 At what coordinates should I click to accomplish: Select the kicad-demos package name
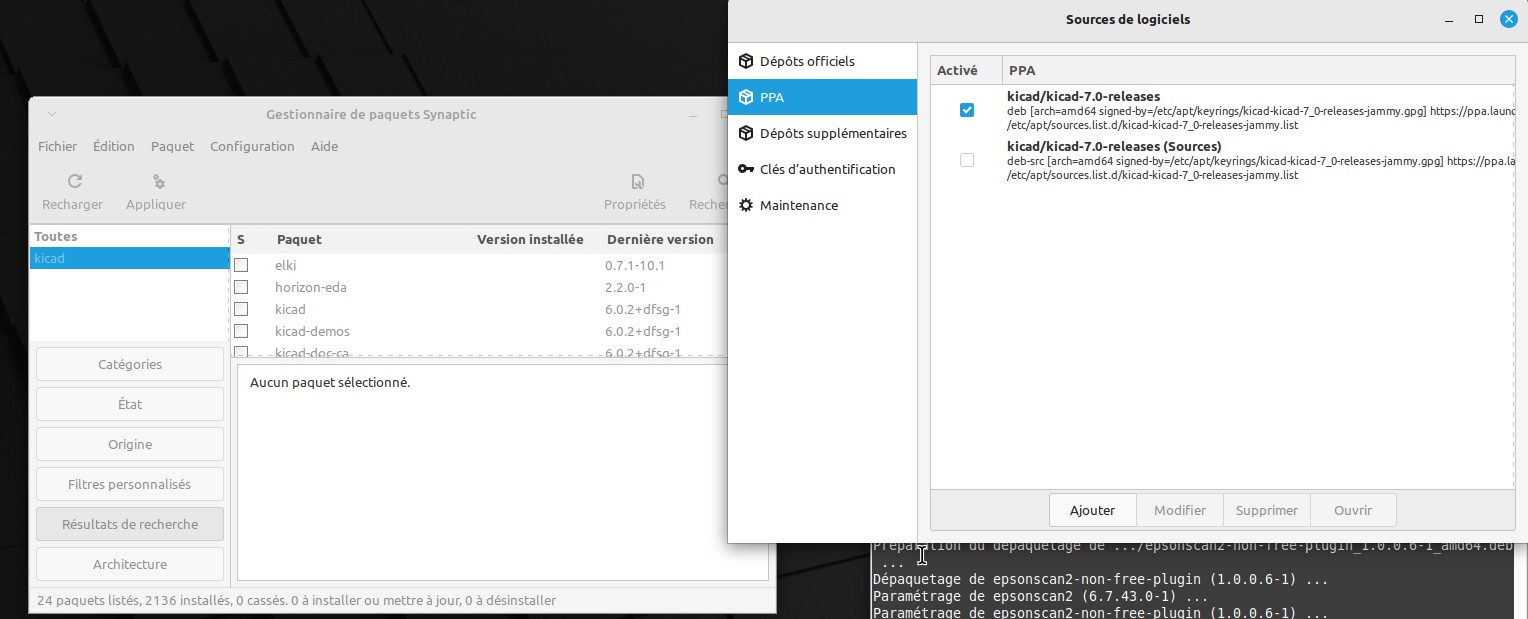click(312, 331)
